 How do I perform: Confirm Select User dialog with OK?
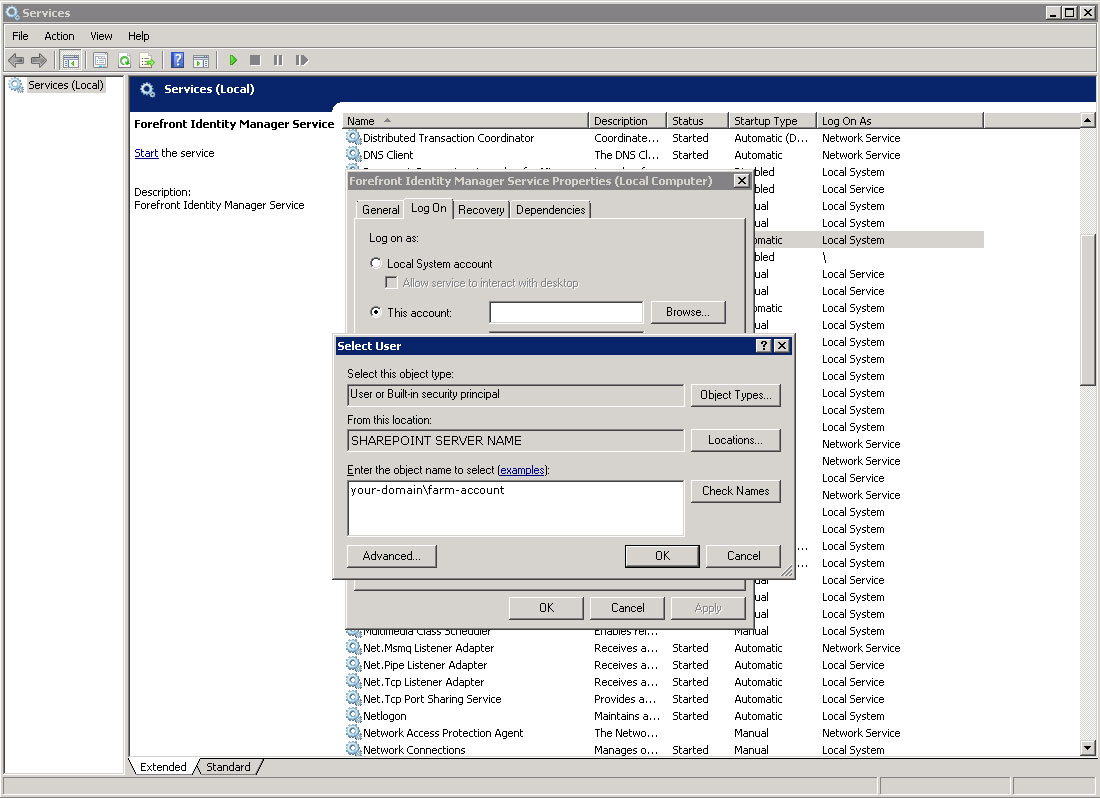(x=662, y=556)
